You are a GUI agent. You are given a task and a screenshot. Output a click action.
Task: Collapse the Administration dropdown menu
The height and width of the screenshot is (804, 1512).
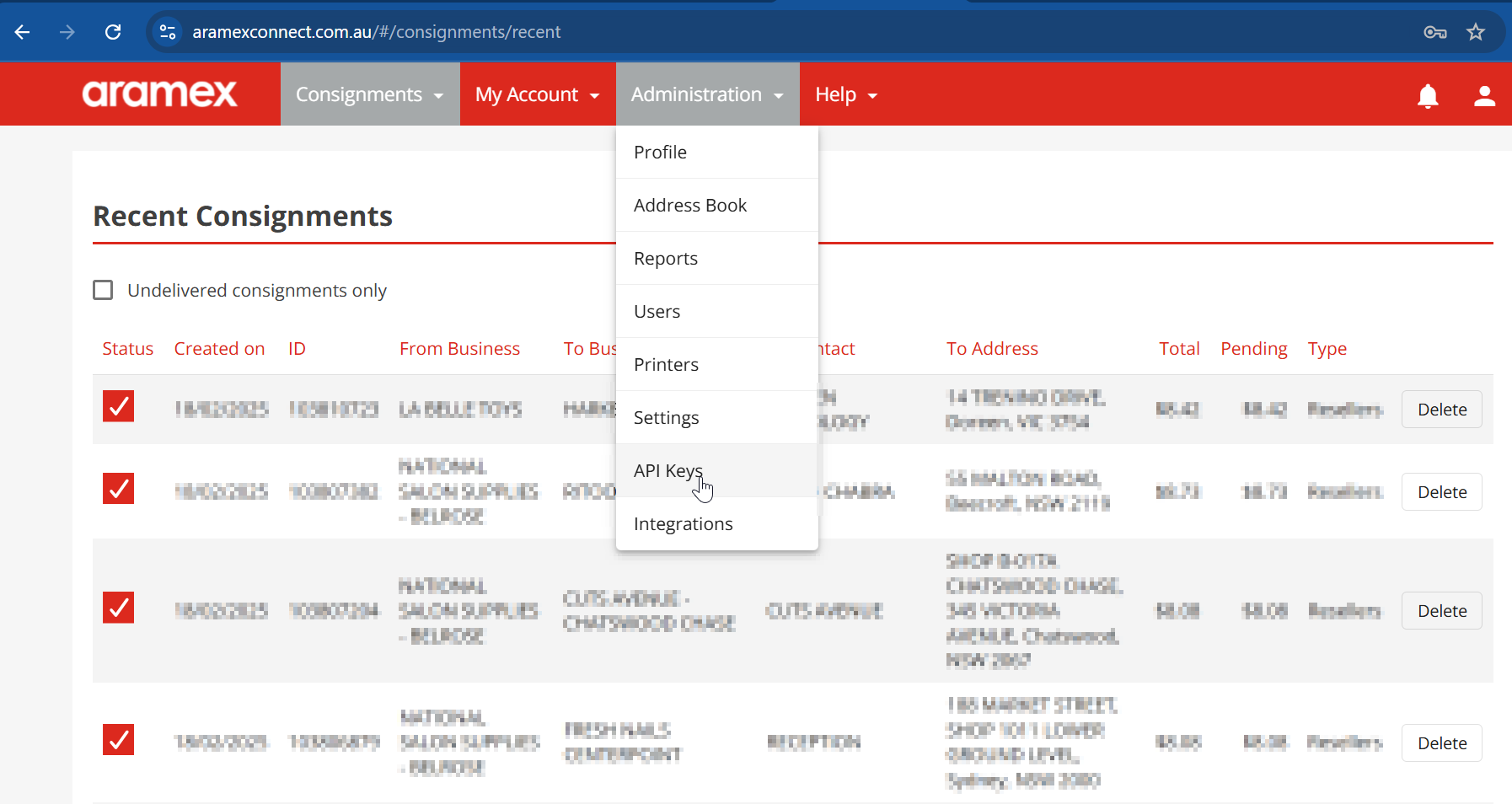coord(708,94)
